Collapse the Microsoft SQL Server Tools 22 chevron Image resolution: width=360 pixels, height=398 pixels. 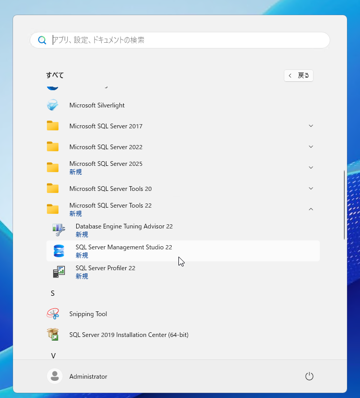(x=311, y=209)
